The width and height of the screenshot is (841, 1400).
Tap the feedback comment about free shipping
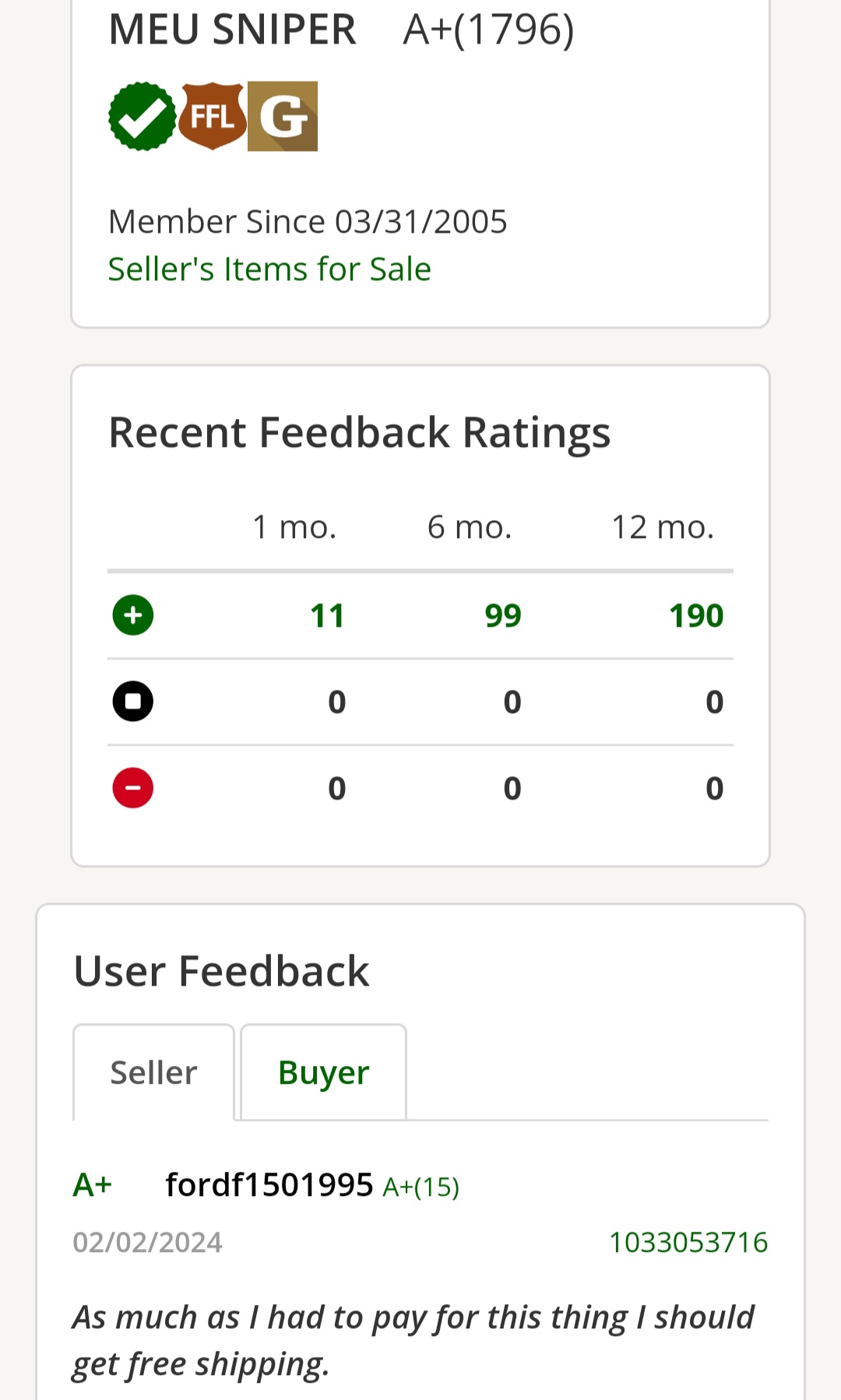413,1341
